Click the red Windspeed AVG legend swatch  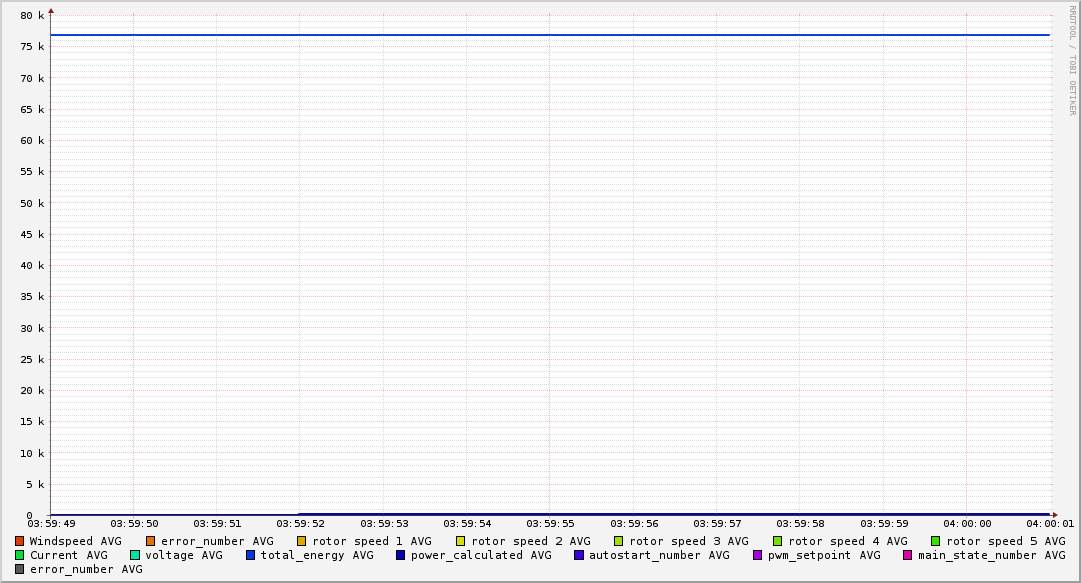pyautogui.click(x=19, y=541)
